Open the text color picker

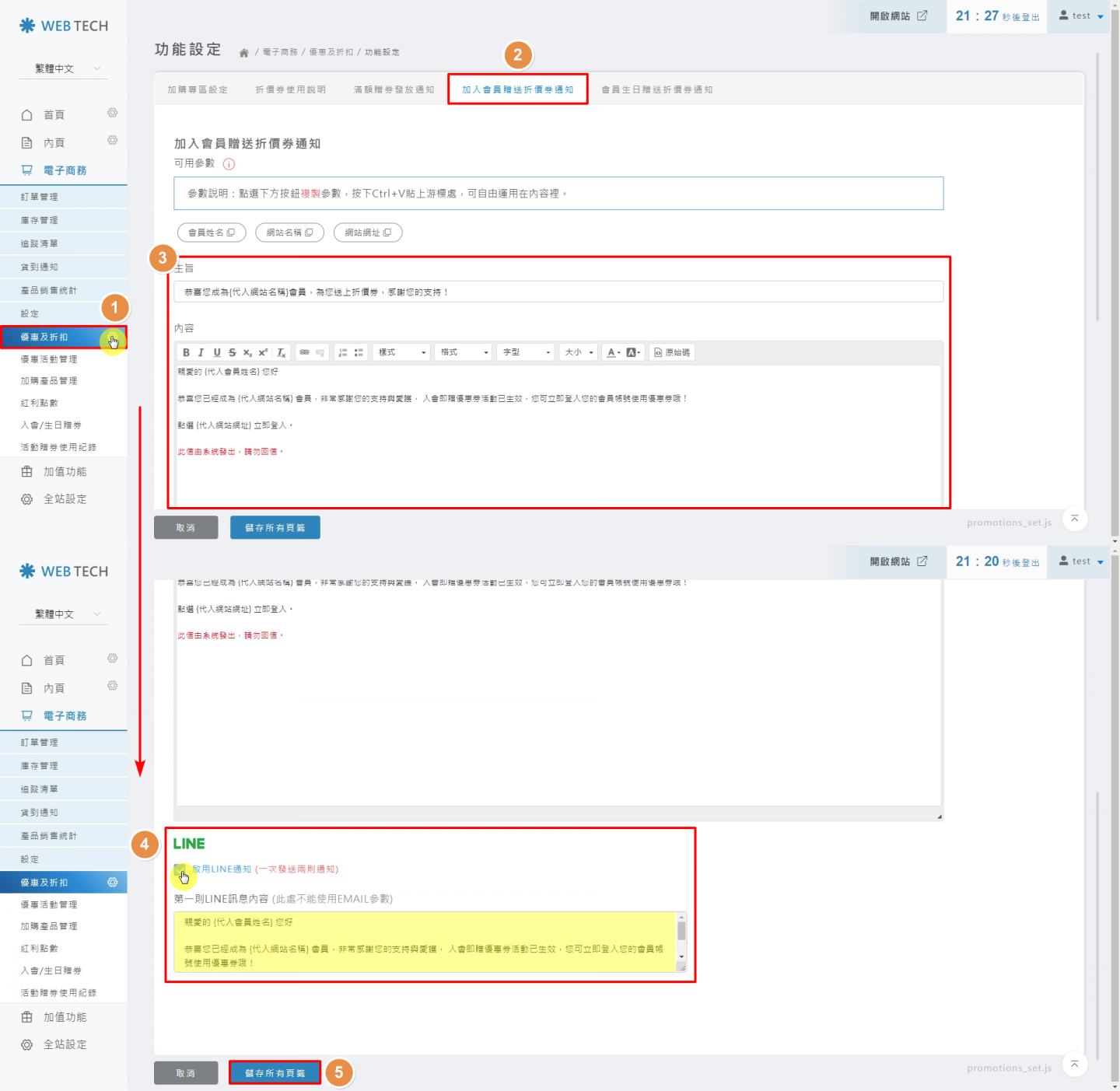613,352
